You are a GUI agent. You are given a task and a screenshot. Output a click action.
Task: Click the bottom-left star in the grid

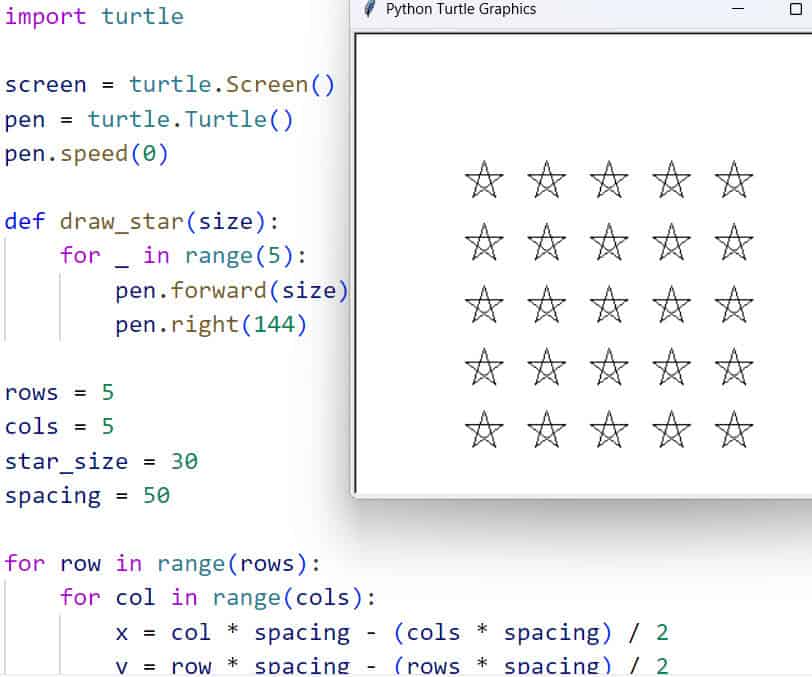pyautogui.click(x=484, y=430)
